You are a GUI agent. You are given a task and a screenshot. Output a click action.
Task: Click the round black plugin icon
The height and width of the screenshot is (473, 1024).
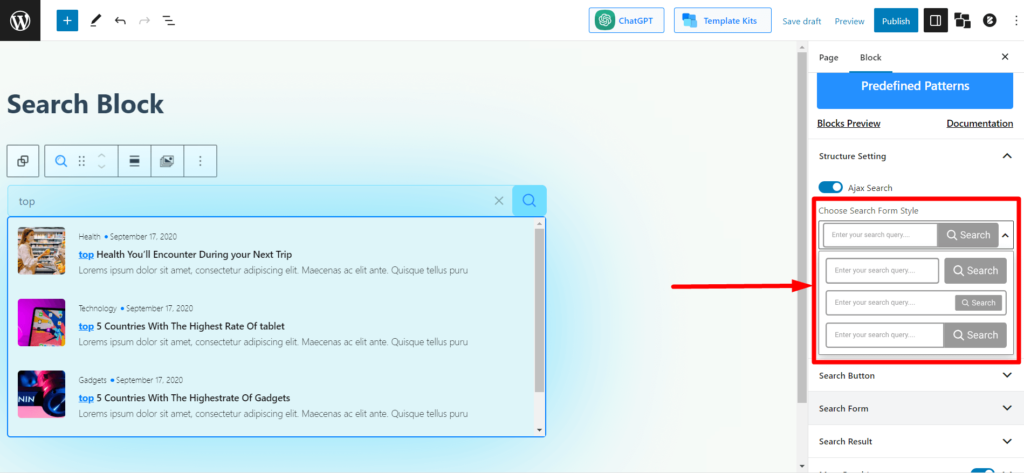pyautogui.click(x=989, y=21)
